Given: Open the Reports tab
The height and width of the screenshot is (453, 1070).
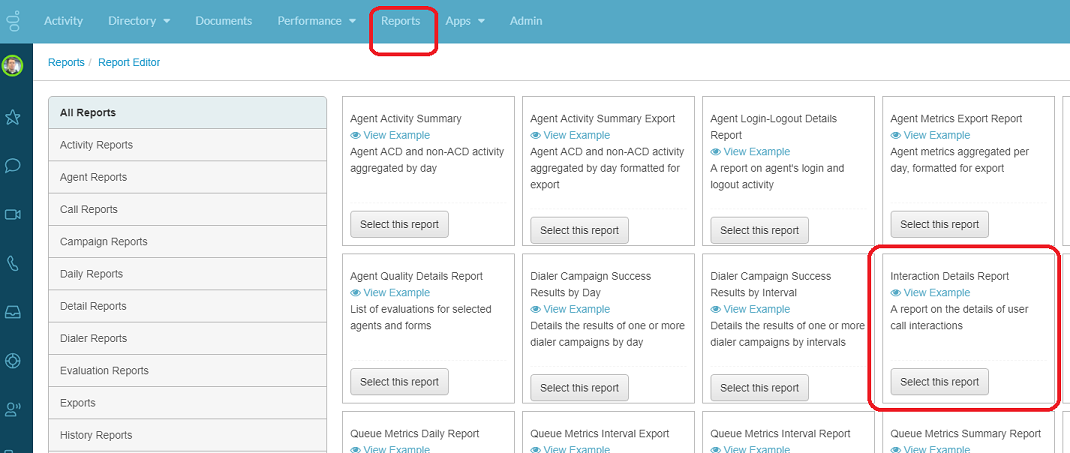Looking at the screenshot, I should tap(401, 21).
